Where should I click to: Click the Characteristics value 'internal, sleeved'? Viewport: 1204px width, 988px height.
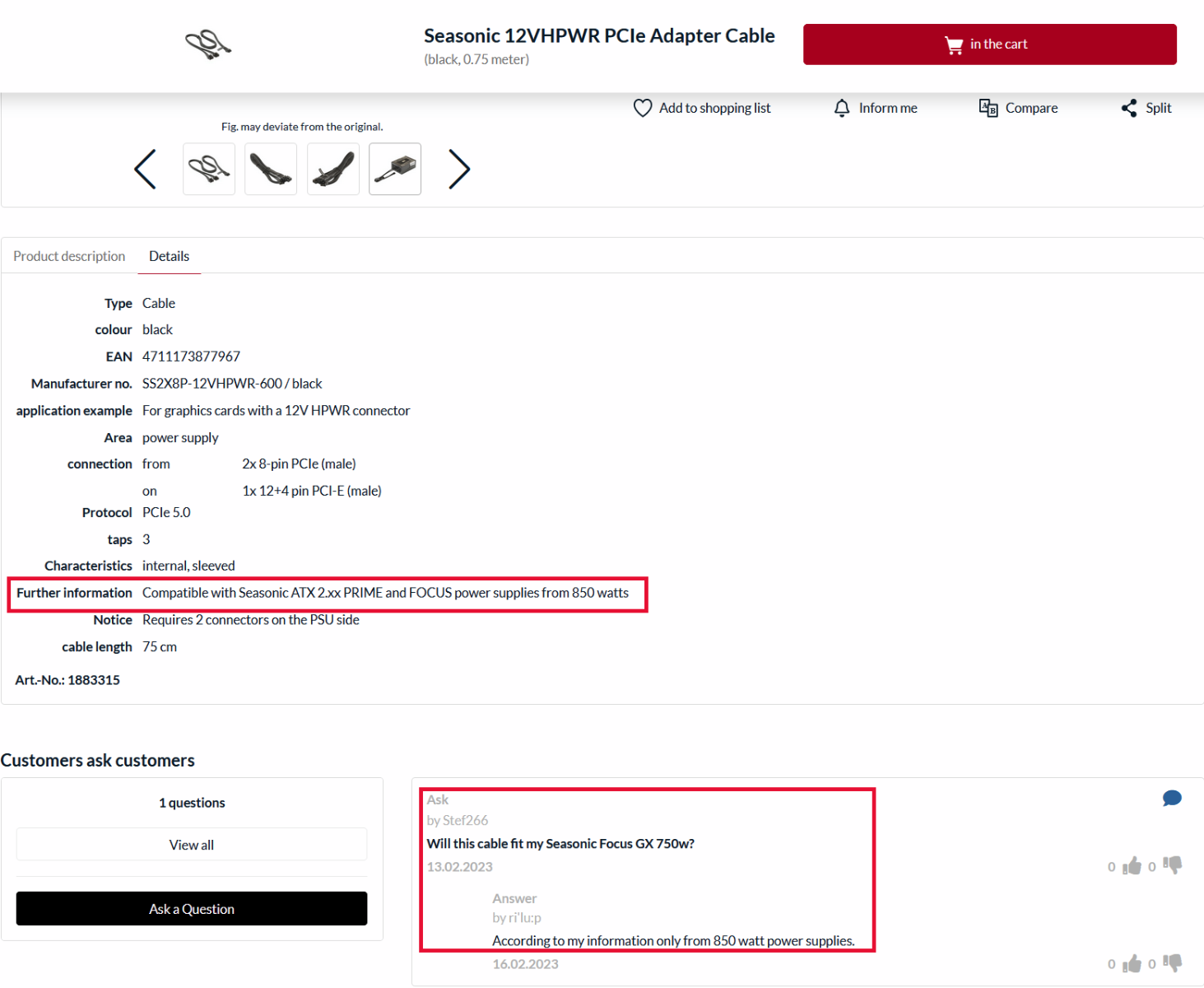click(188, 566)
